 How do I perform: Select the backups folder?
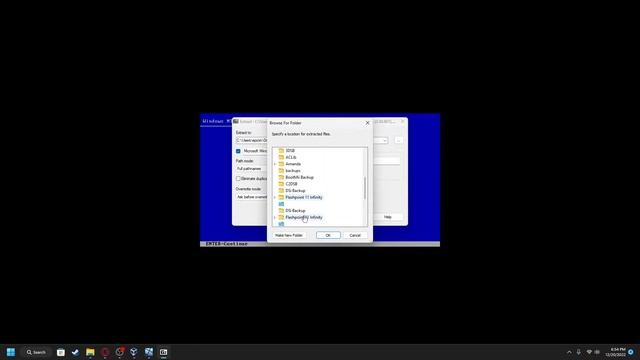coord(293,171)
